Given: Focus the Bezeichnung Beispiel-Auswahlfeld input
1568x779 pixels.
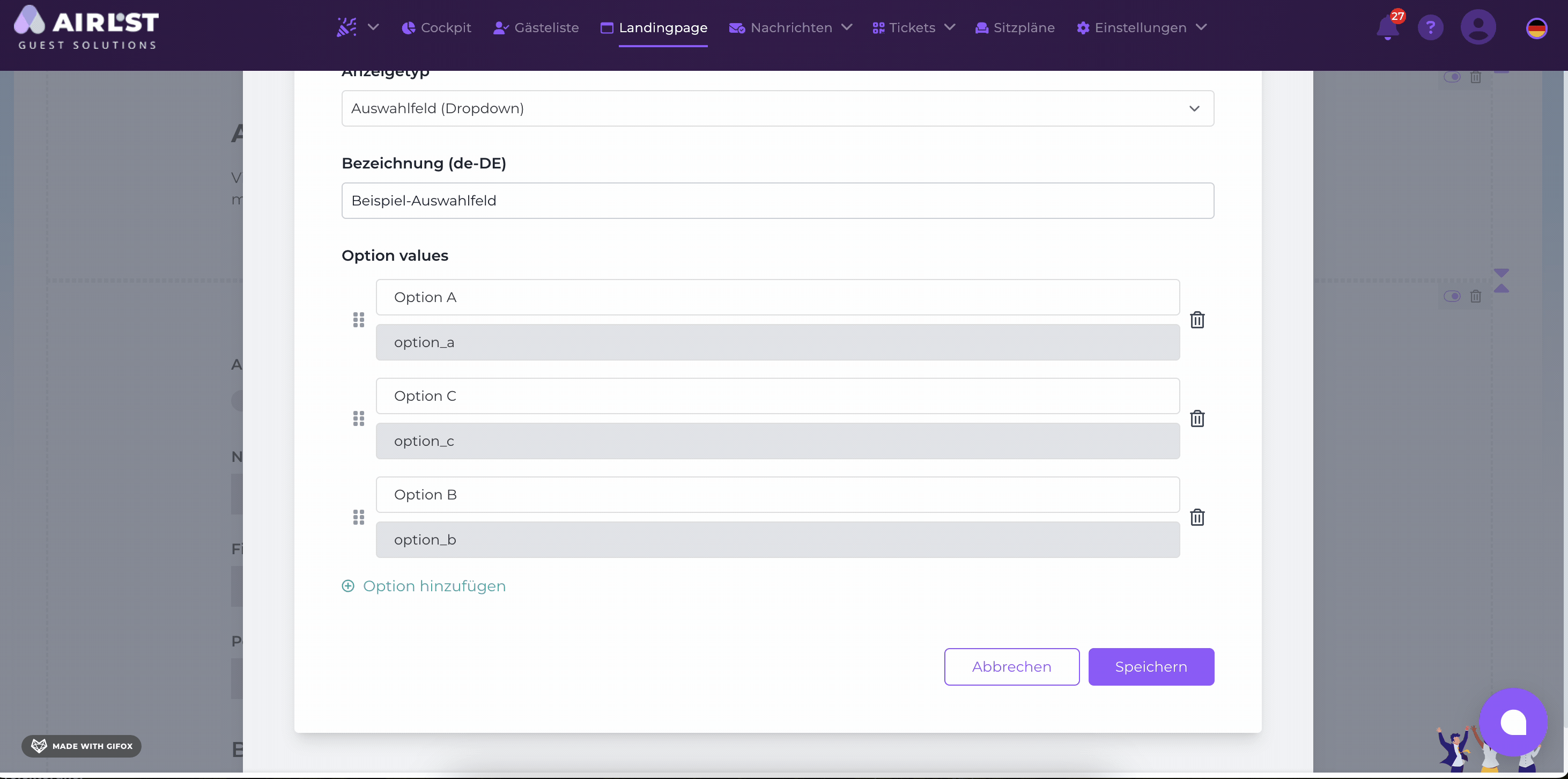Looking at the screenshot, I should (778, 201).
